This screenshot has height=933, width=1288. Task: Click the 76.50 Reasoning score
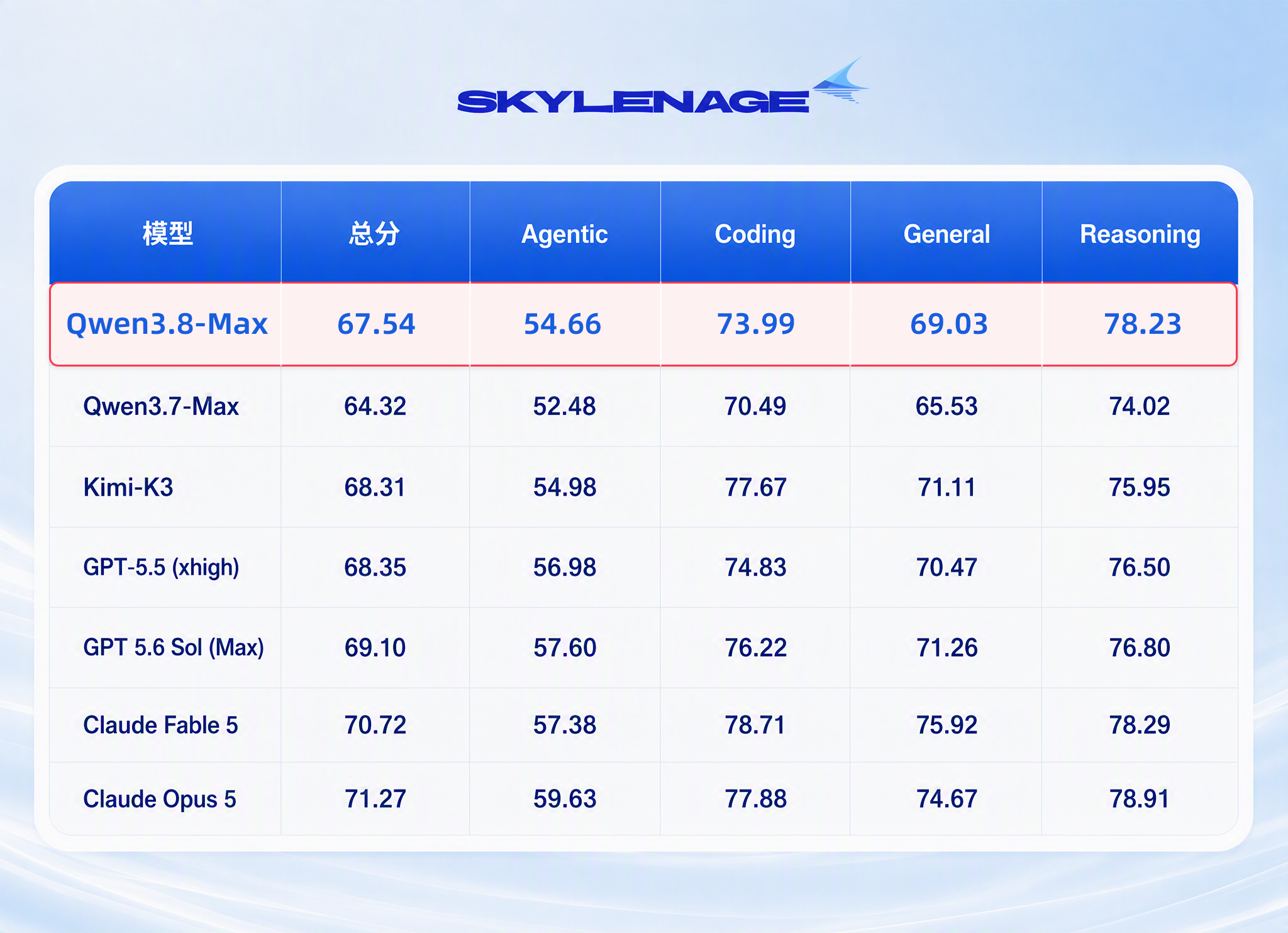(1140, 568)
